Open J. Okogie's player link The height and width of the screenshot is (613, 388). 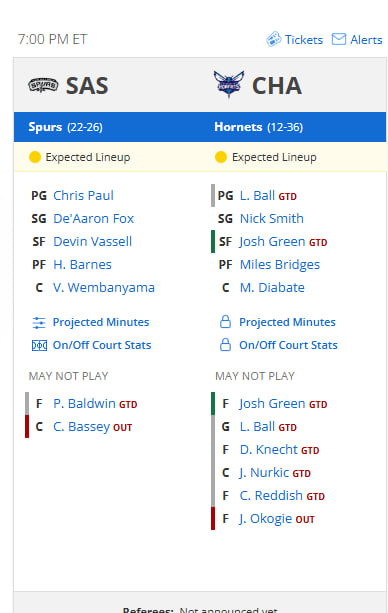pyautogui.click(x=265, y=519)
